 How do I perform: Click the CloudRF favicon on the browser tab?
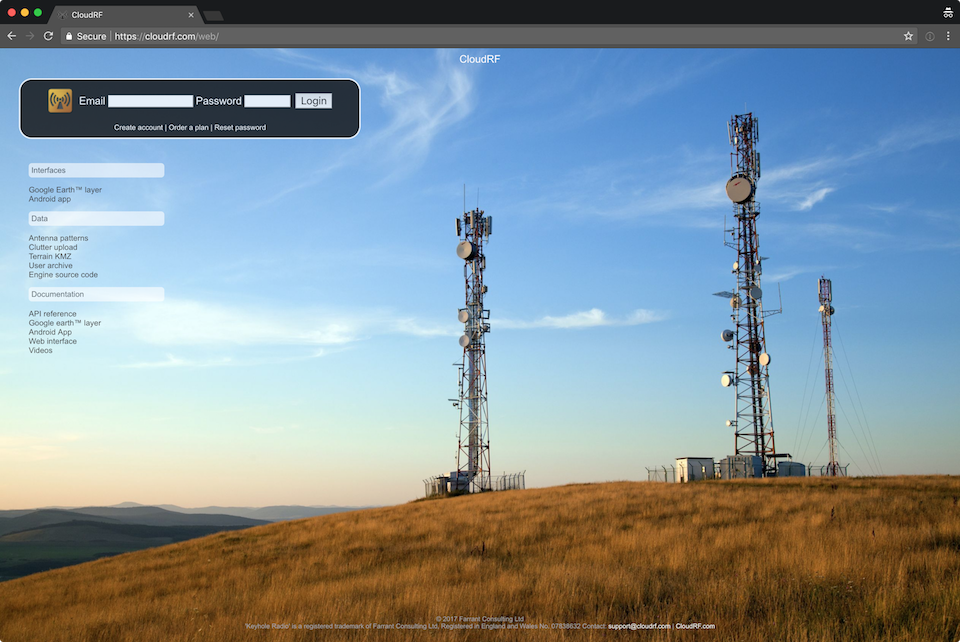(x=64, y=15)
